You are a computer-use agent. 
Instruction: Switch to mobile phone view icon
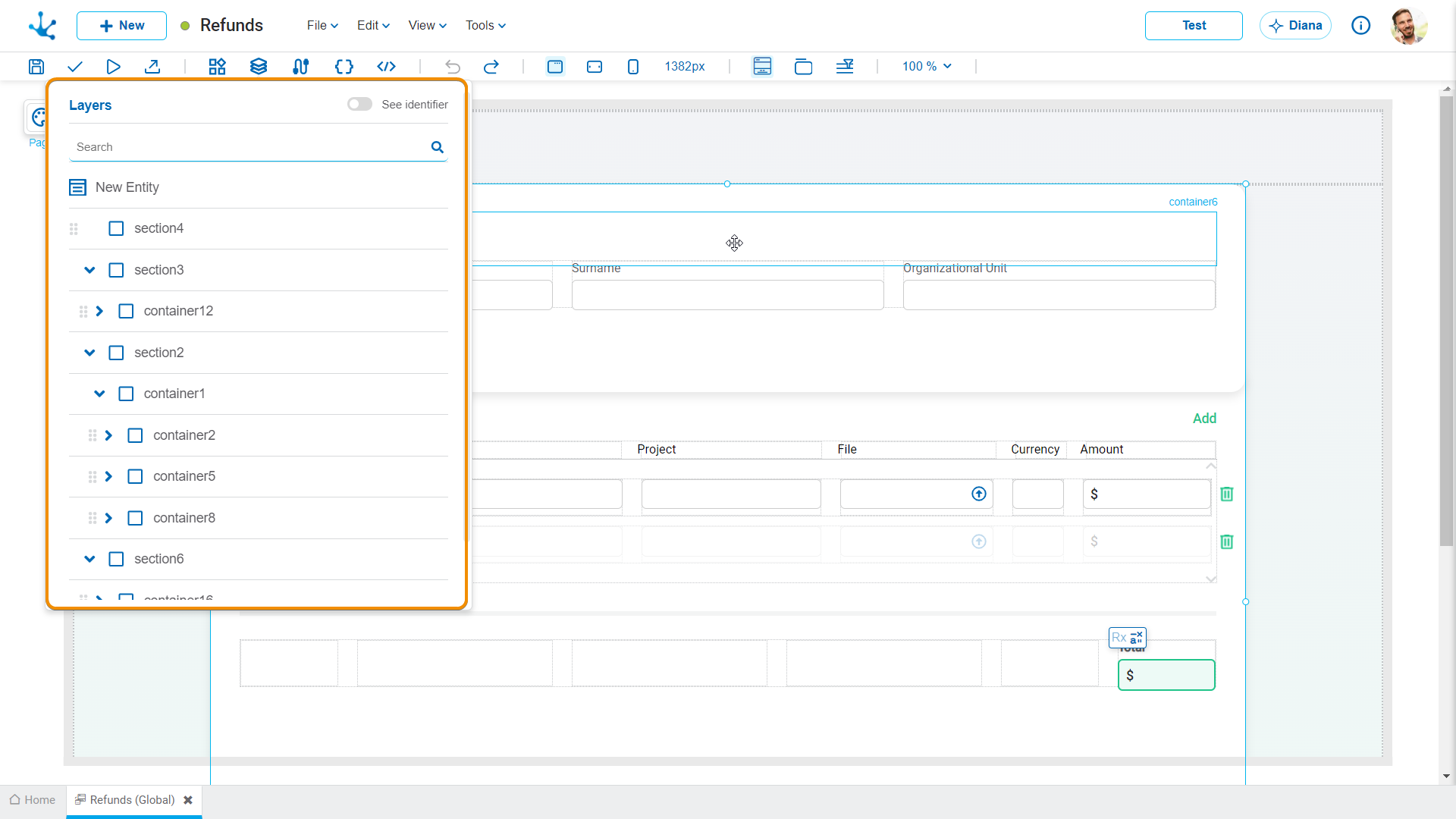pyautogui.click(x=633, y=67)
